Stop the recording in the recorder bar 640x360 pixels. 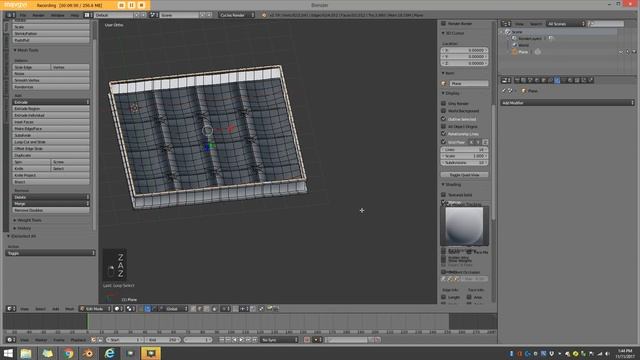pyautogui.click(x=141, y=5)
